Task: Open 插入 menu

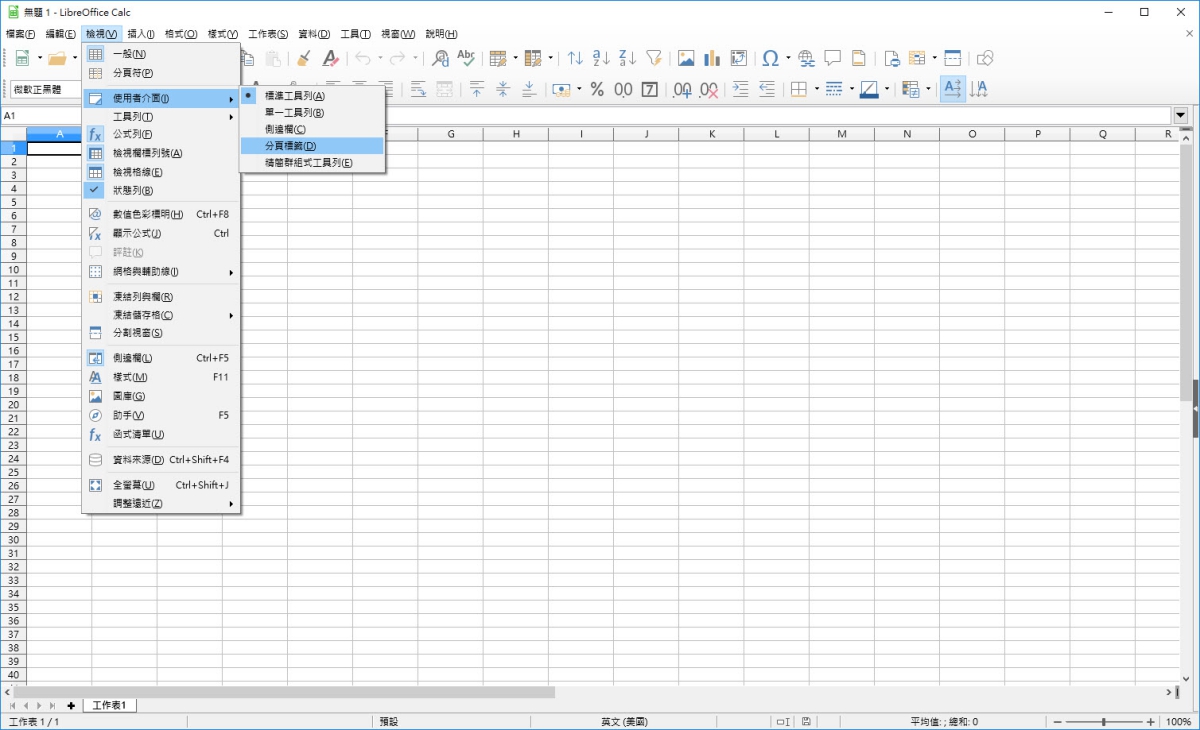Action: click(141, 34)
